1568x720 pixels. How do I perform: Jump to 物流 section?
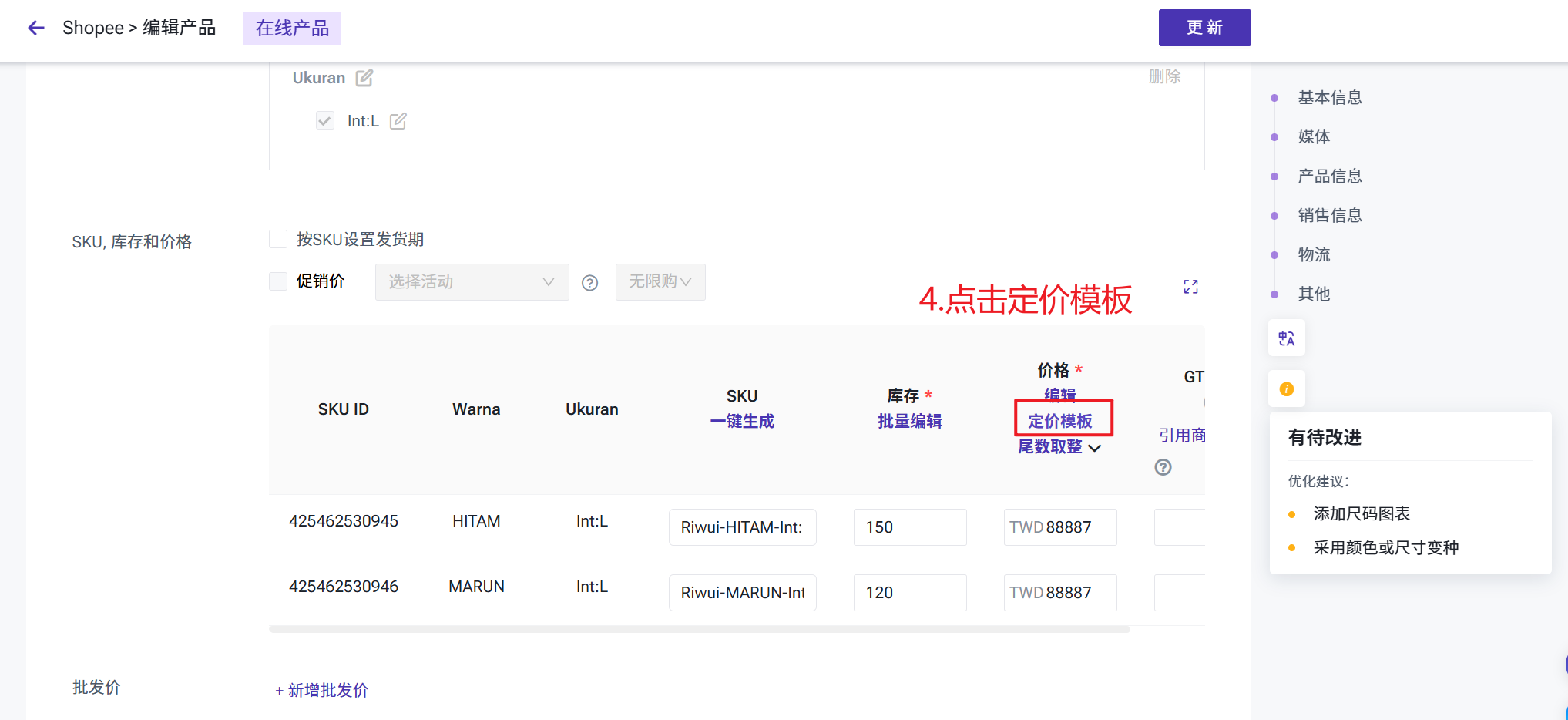pos(1314,255)
